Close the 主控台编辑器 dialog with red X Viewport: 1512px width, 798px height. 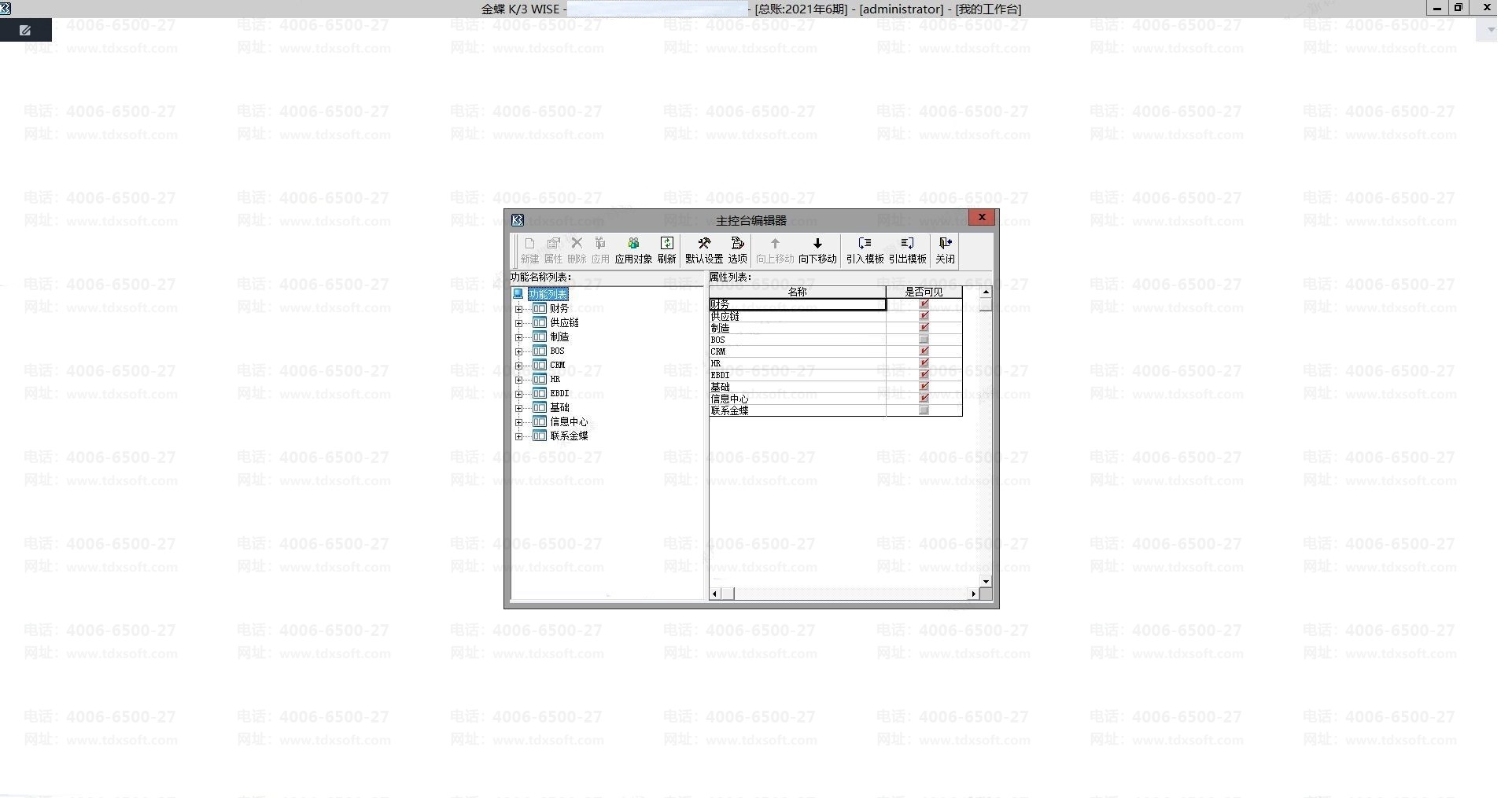click(982, 218)
